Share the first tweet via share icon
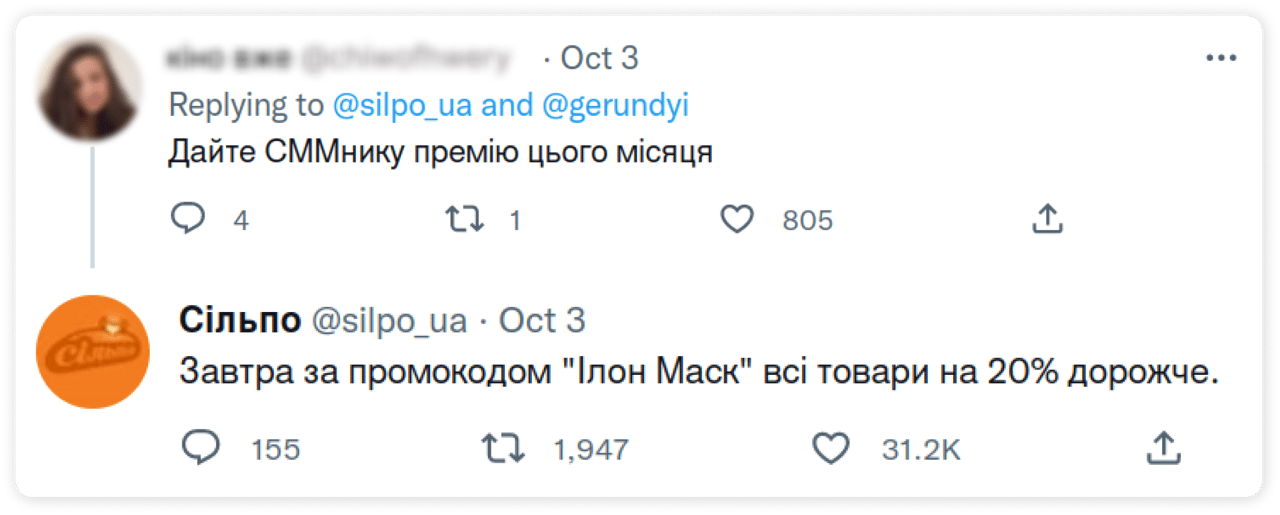1280x515 pixels. [1046, 219]
